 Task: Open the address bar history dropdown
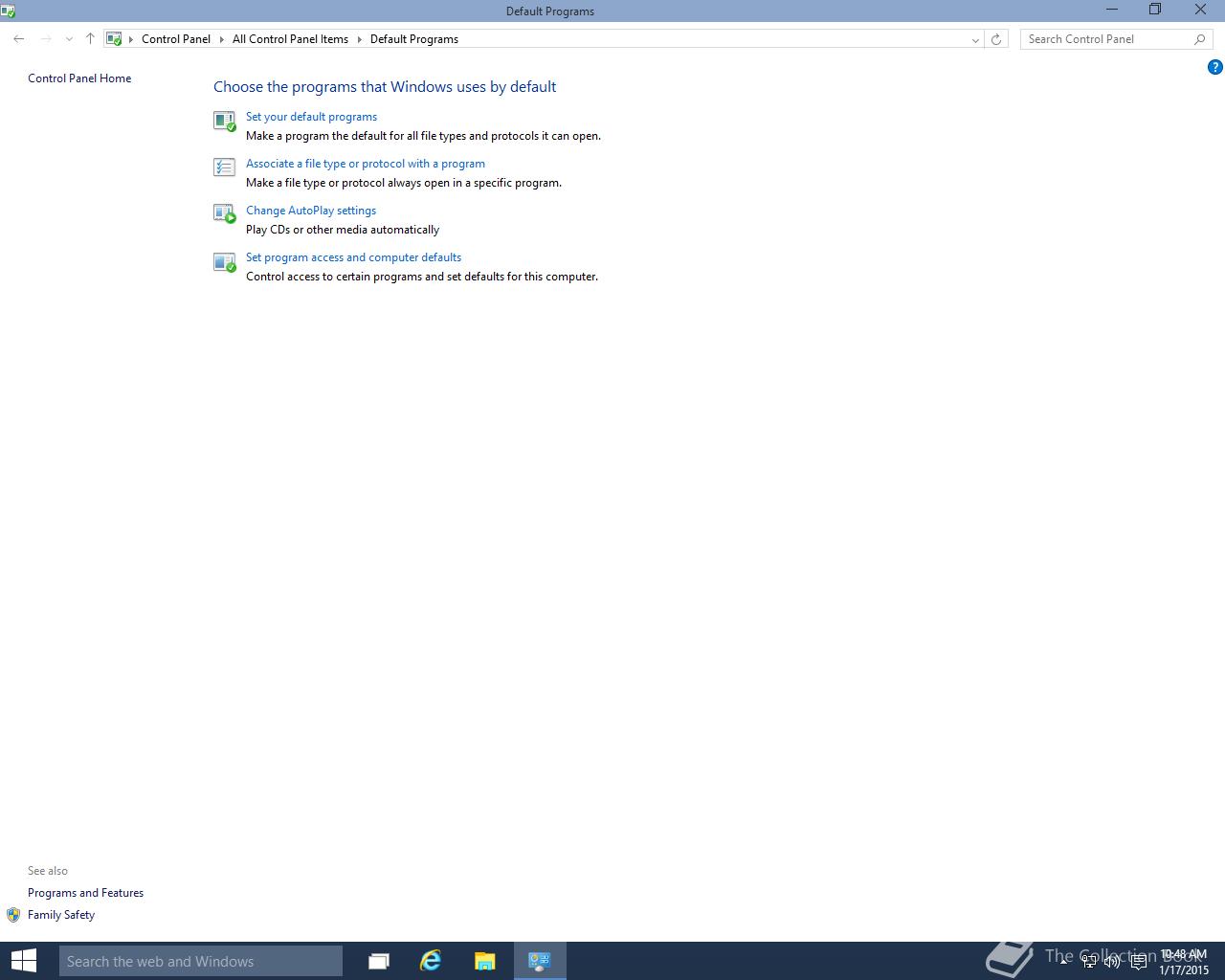pos(975,39)
